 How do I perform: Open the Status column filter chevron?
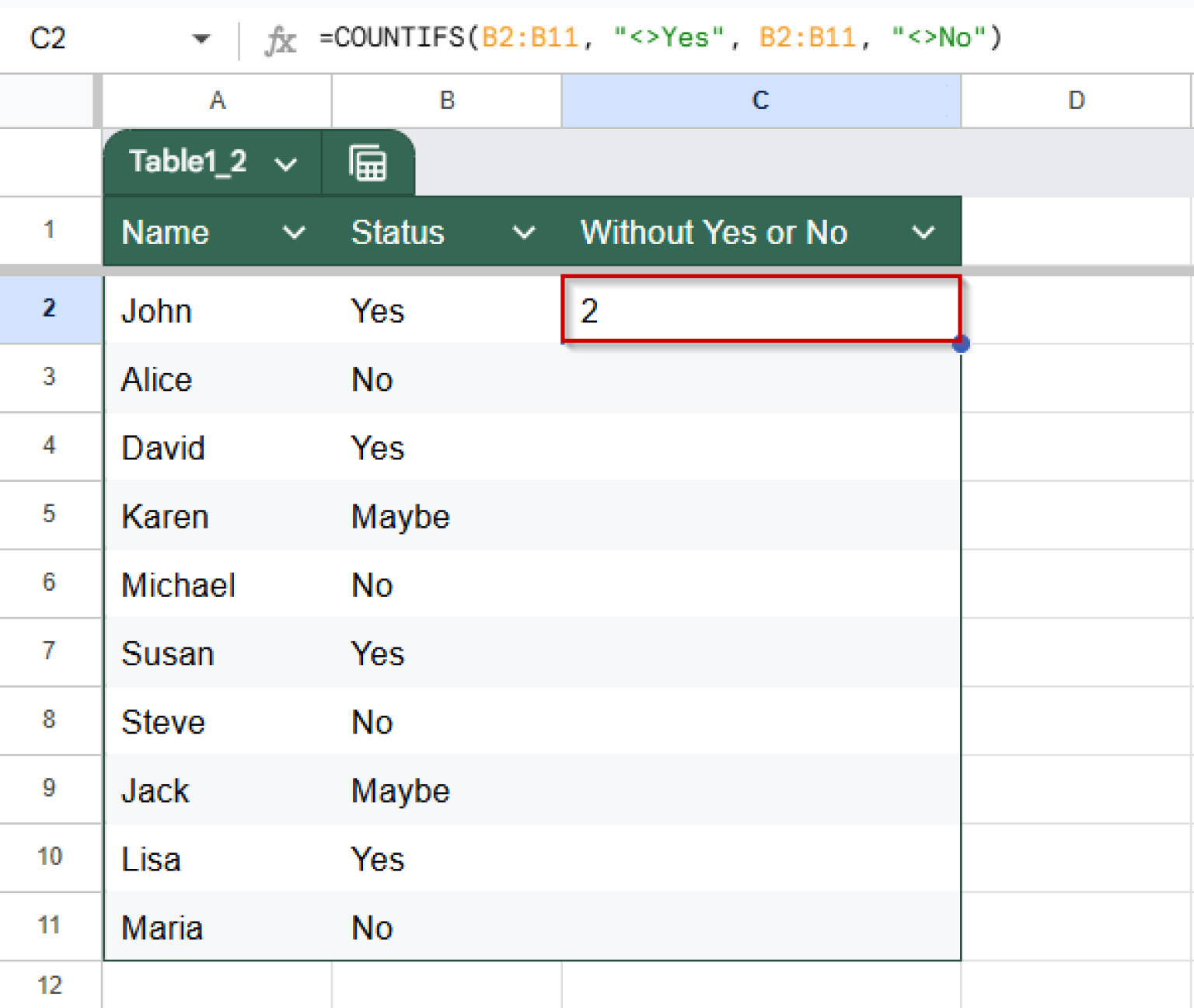point(524,232)
